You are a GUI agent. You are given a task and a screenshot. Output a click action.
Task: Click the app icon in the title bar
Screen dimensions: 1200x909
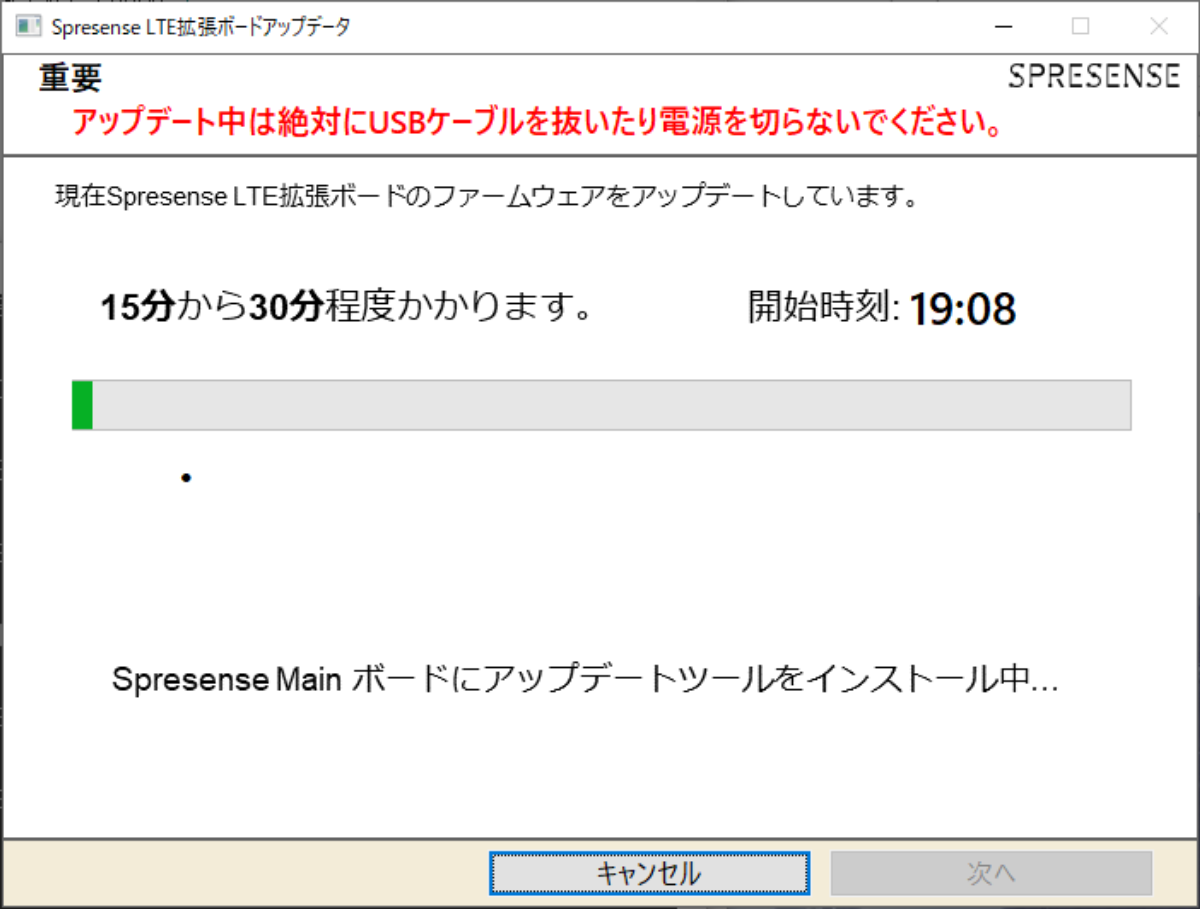[28, 27]
